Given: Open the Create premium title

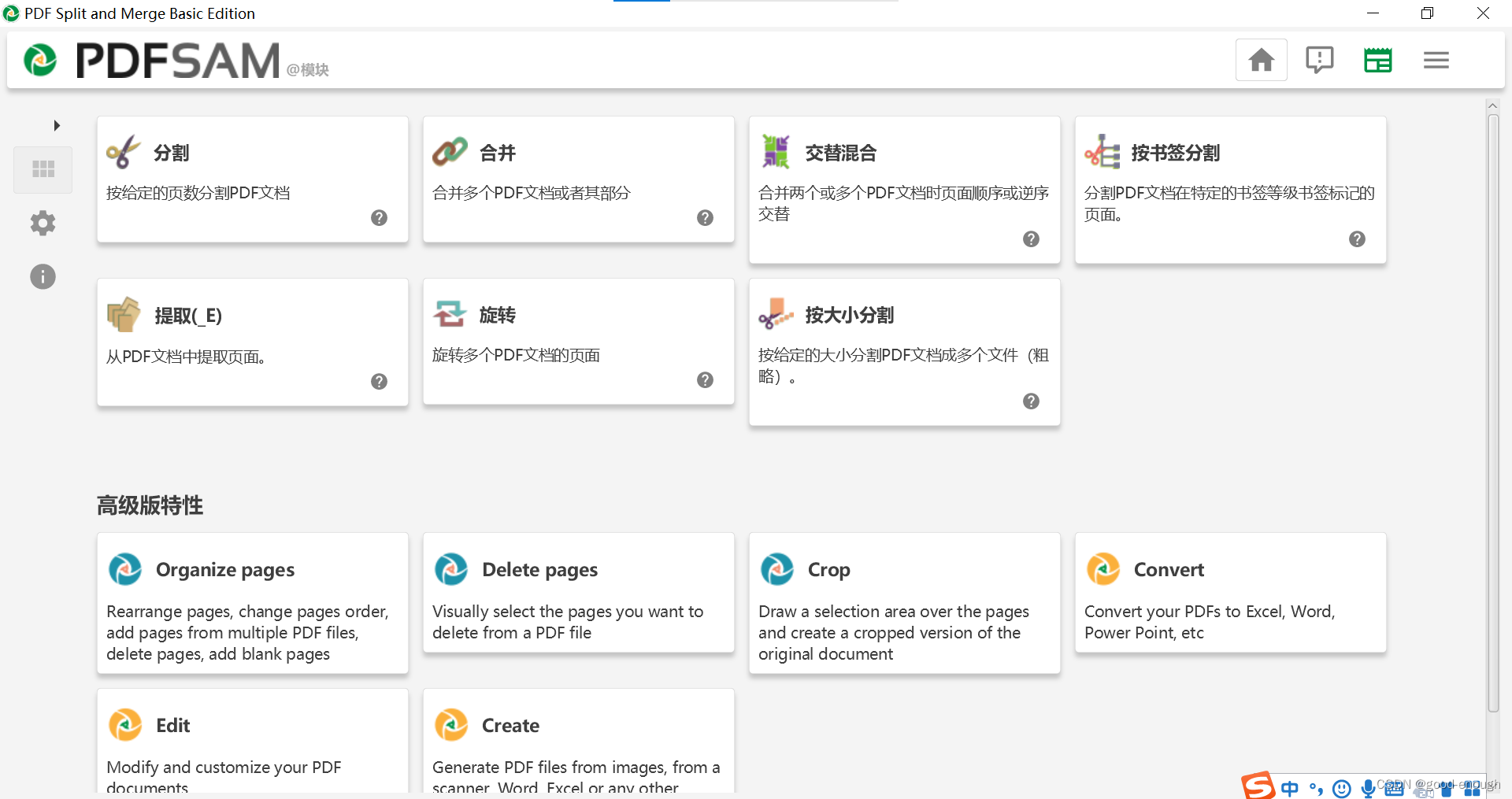Looking at the screenshot, I should click(x=510, y=726).
